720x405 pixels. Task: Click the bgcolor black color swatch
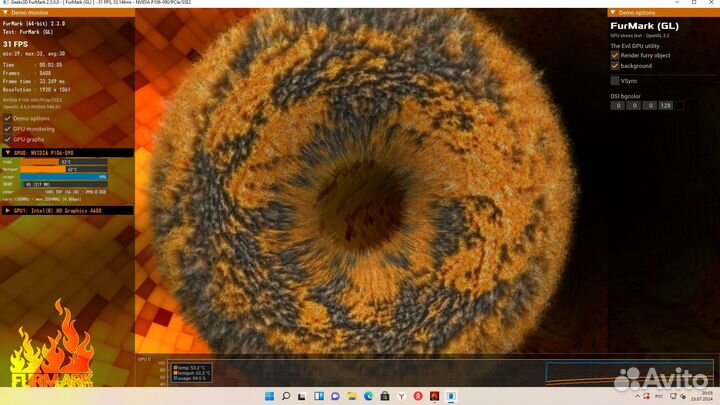click(x=679, y=105)
